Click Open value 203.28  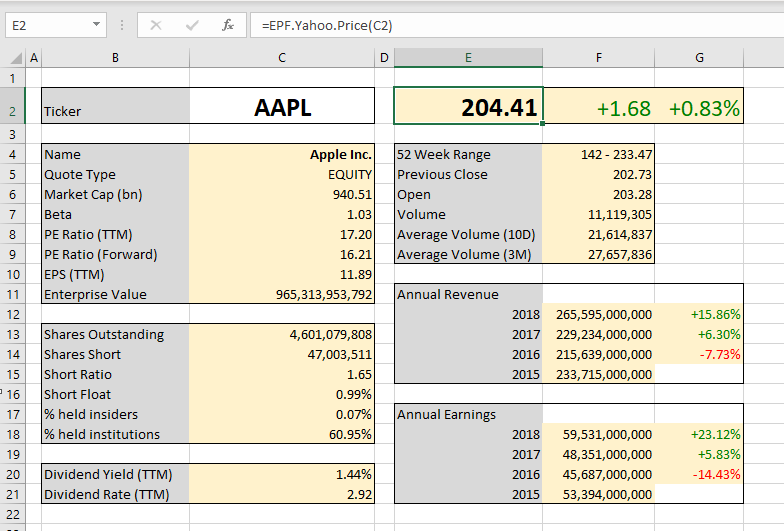598,194
